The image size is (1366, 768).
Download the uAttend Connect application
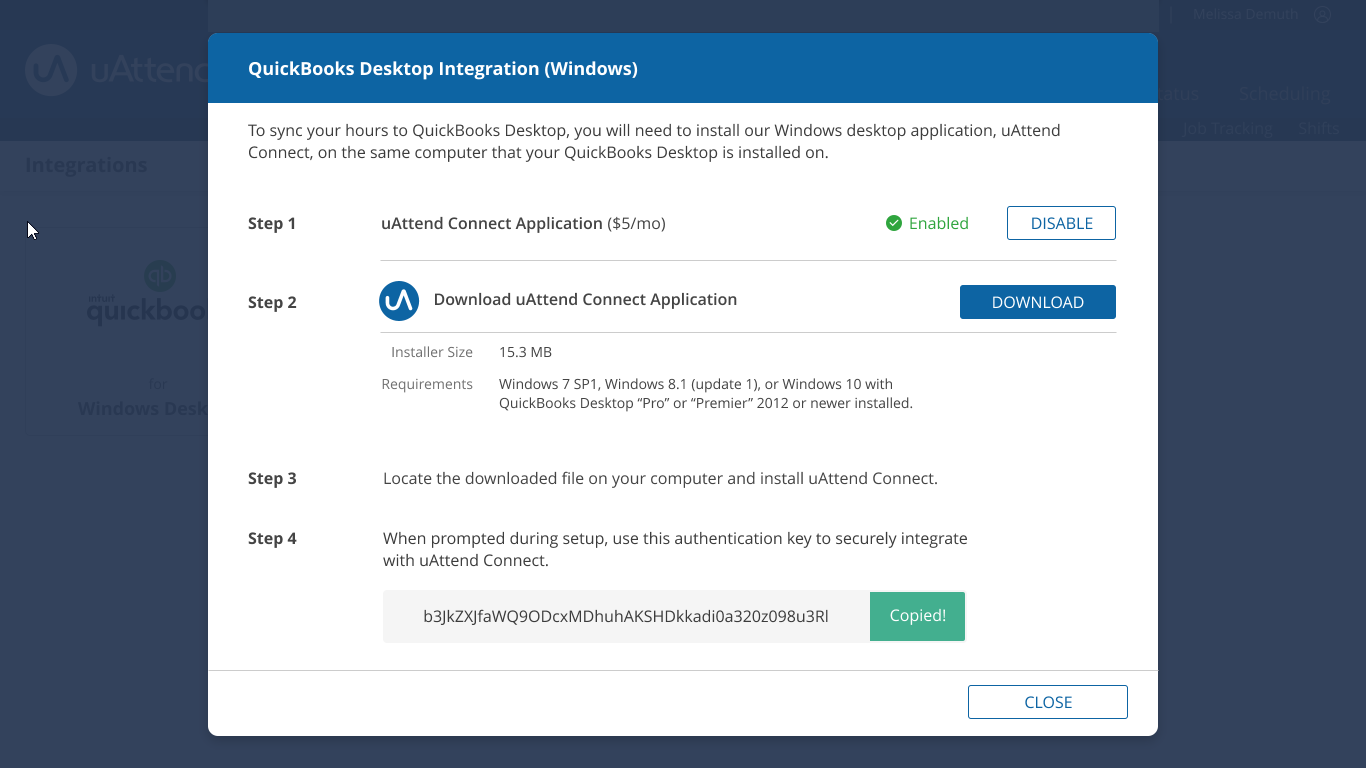pos(1037,302)
